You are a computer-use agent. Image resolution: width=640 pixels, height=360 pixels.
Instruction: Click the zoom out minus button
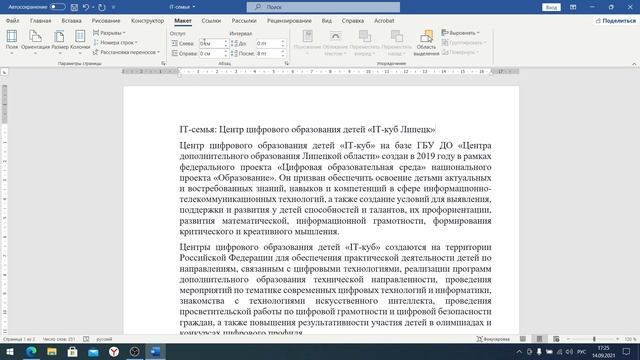click(x=568, y=339)
